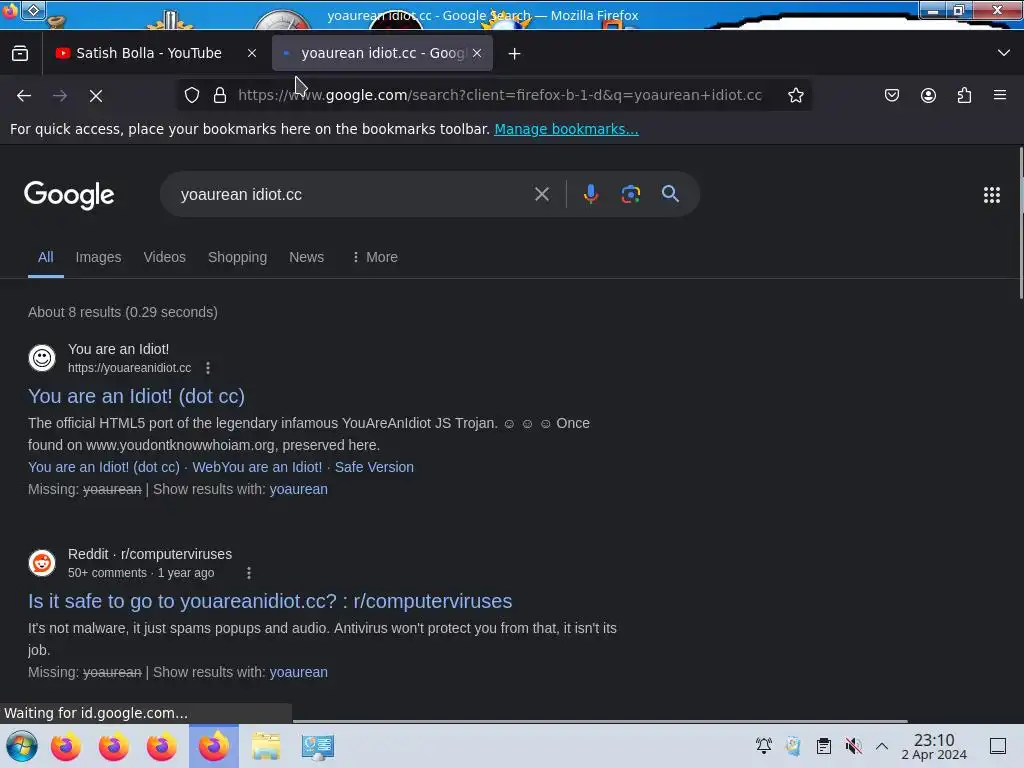Open the clipboard tray icon

(x=824, y=746)
